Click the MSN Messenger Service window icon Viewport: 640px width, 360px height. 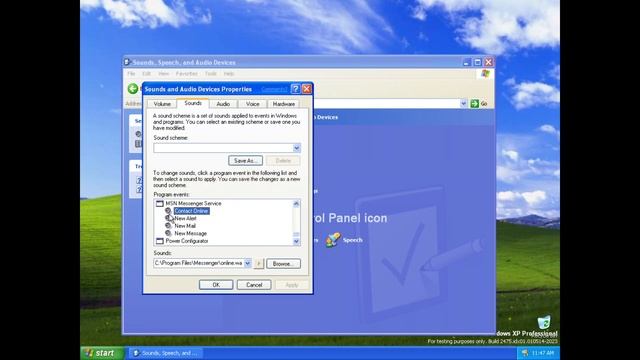pos(160,203)
